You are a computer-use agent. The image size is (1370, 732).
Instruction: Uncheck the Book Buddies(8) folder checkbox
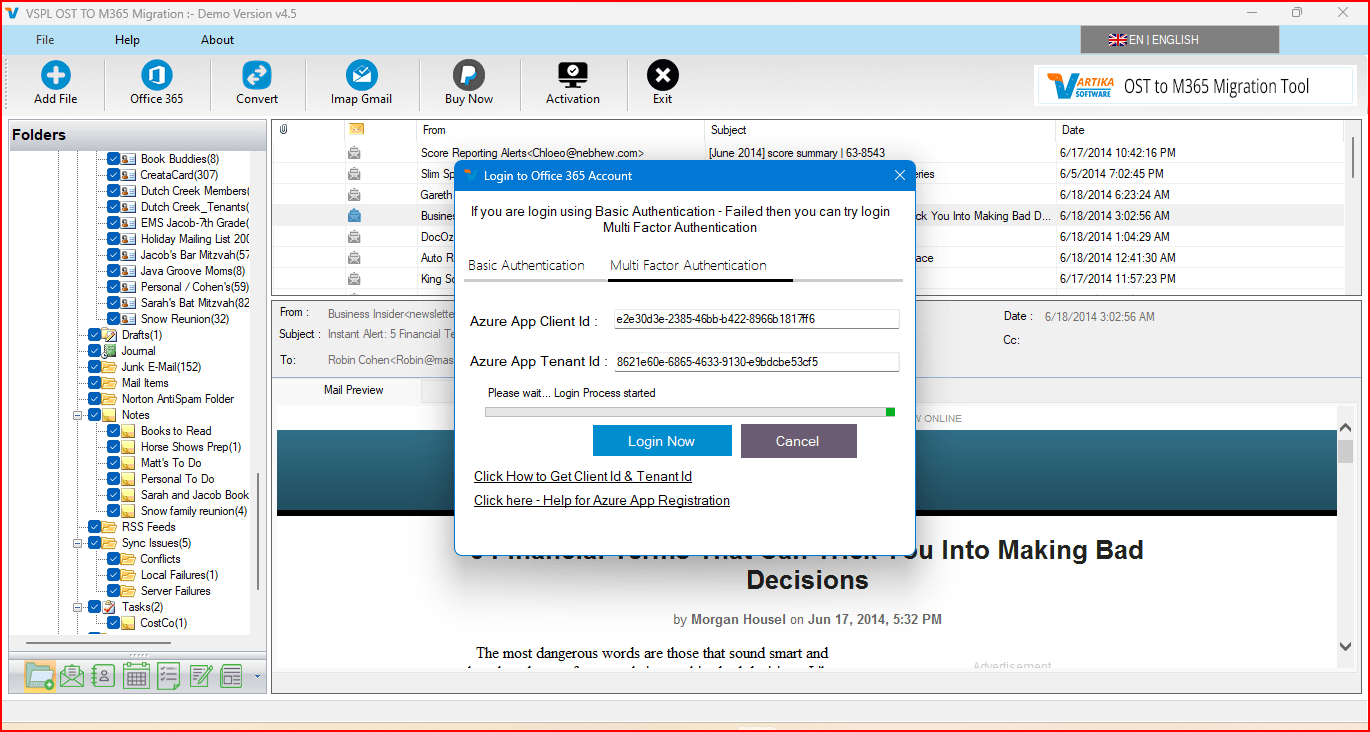[x=113, y=159]
